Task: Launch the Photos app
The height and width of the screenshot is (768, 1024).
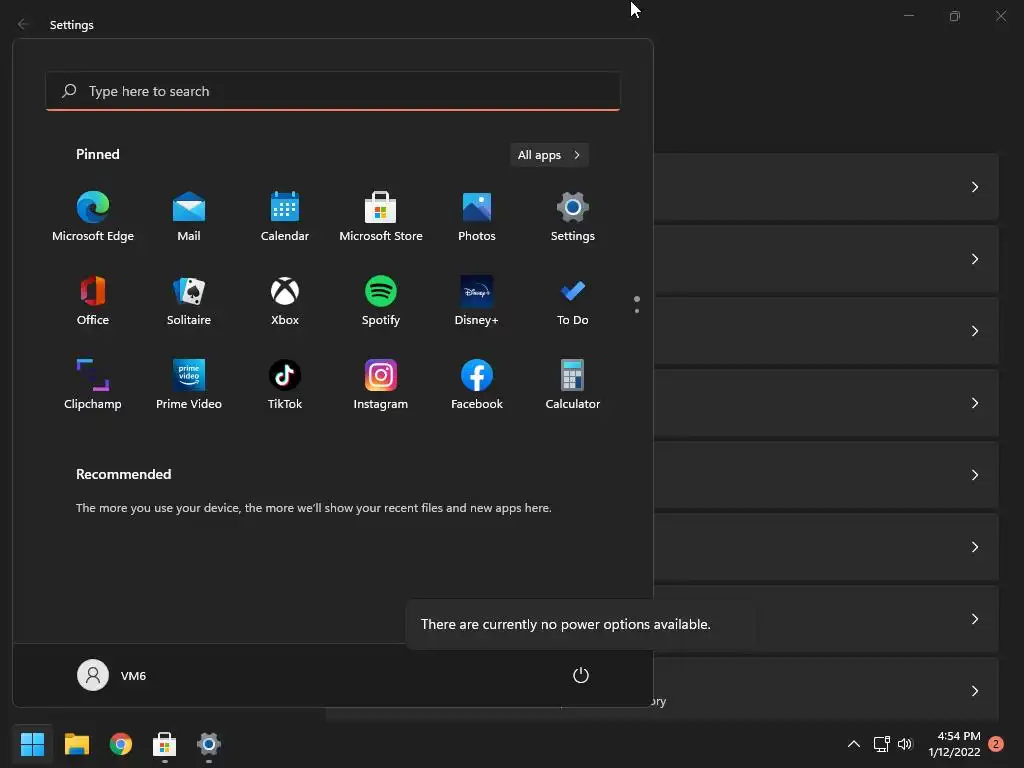Action: click(477, 217)
